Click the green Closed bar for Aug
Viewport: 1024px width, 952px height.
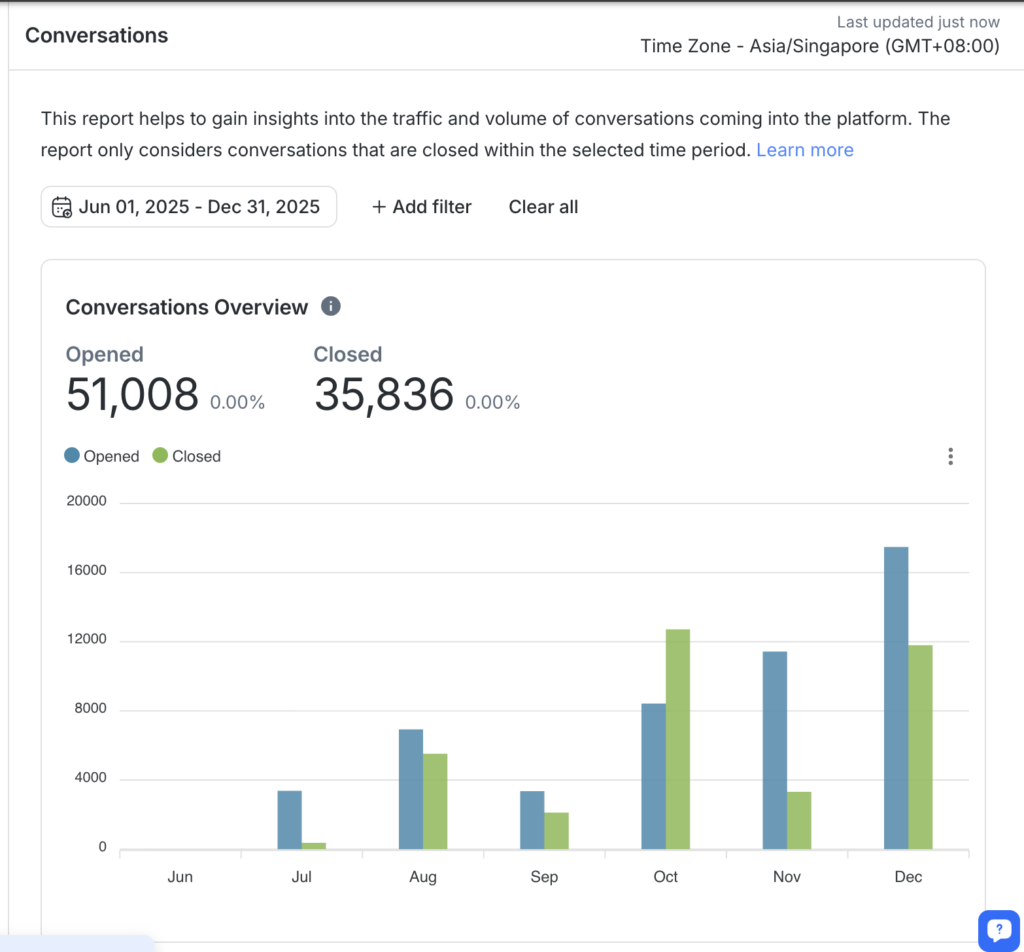point(435,801)
